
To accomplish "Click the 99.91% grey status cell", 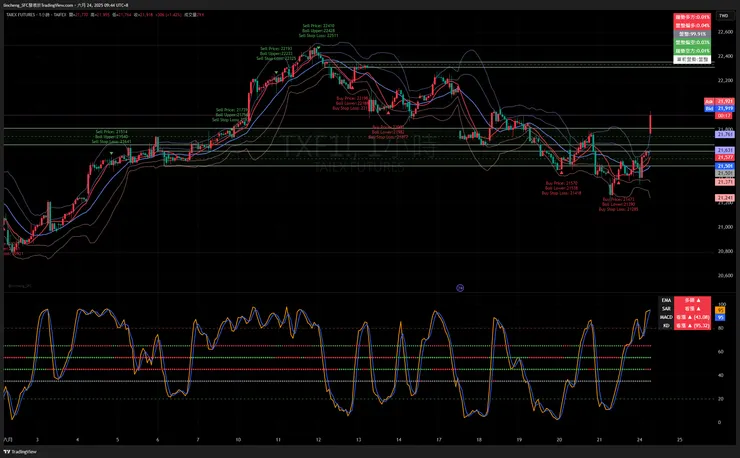I will tap(692, 34).
